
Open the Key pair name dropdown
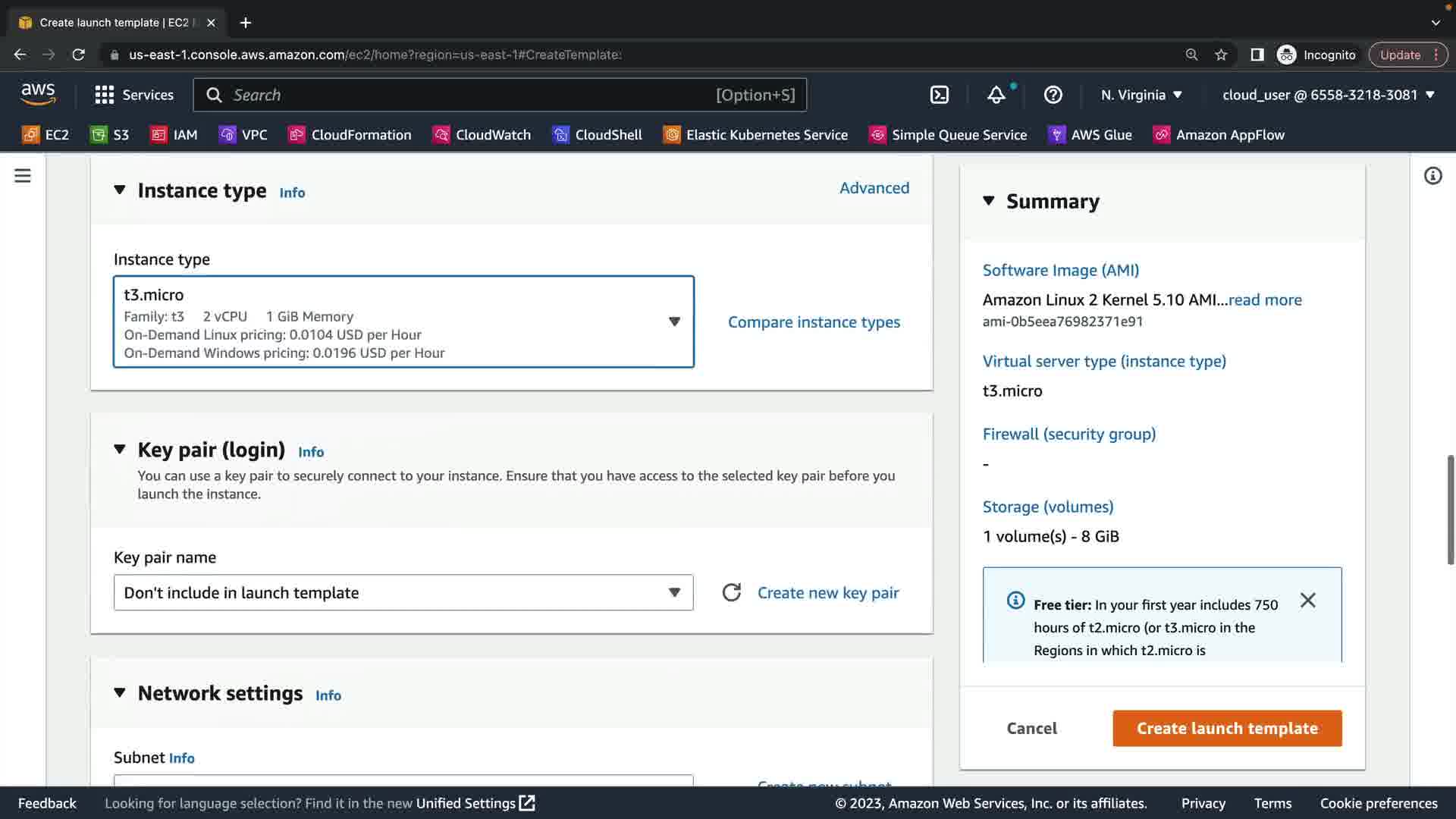[403, 593]
